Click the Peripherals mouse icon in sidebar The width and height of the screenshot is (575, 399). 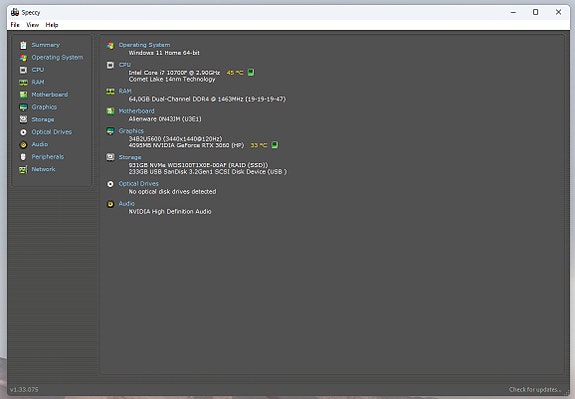(23, 157)
